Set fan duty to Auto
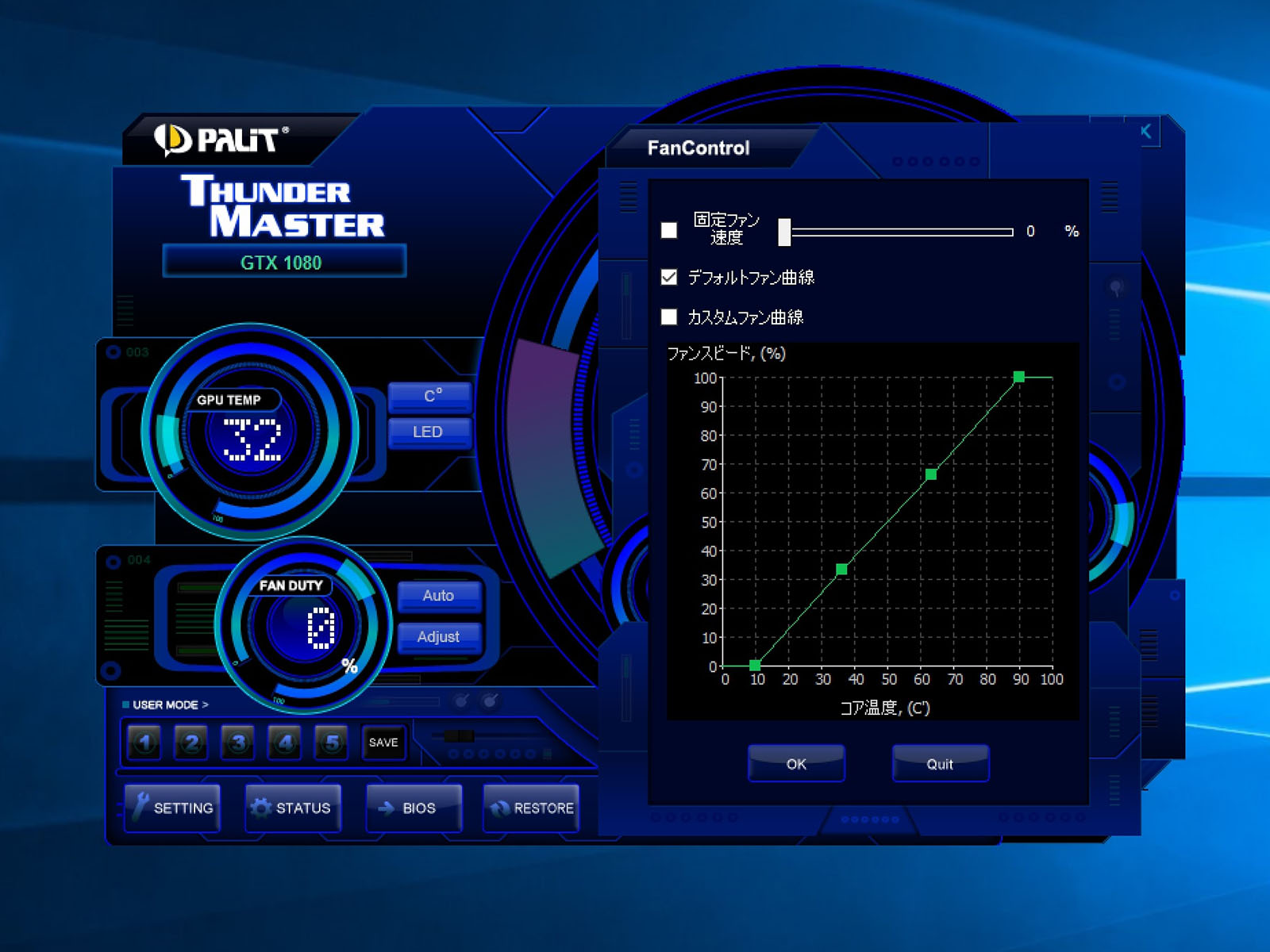This screenshot has width=1270, height=952. (x=439, y=596)
